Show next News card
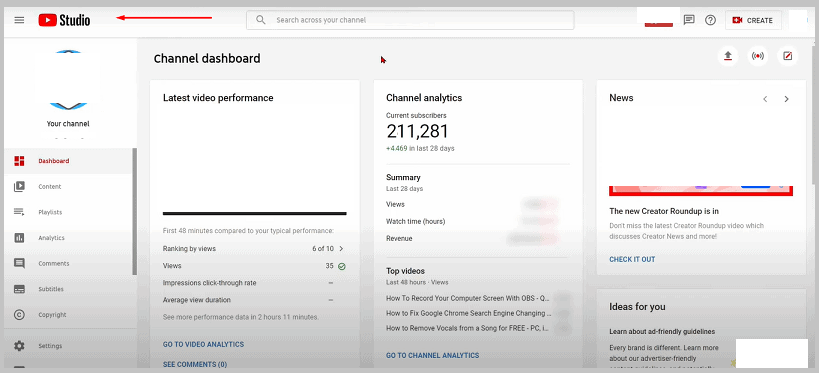This screenshot has width=819, height=373. pyautogui.click(x=786, y=99)
